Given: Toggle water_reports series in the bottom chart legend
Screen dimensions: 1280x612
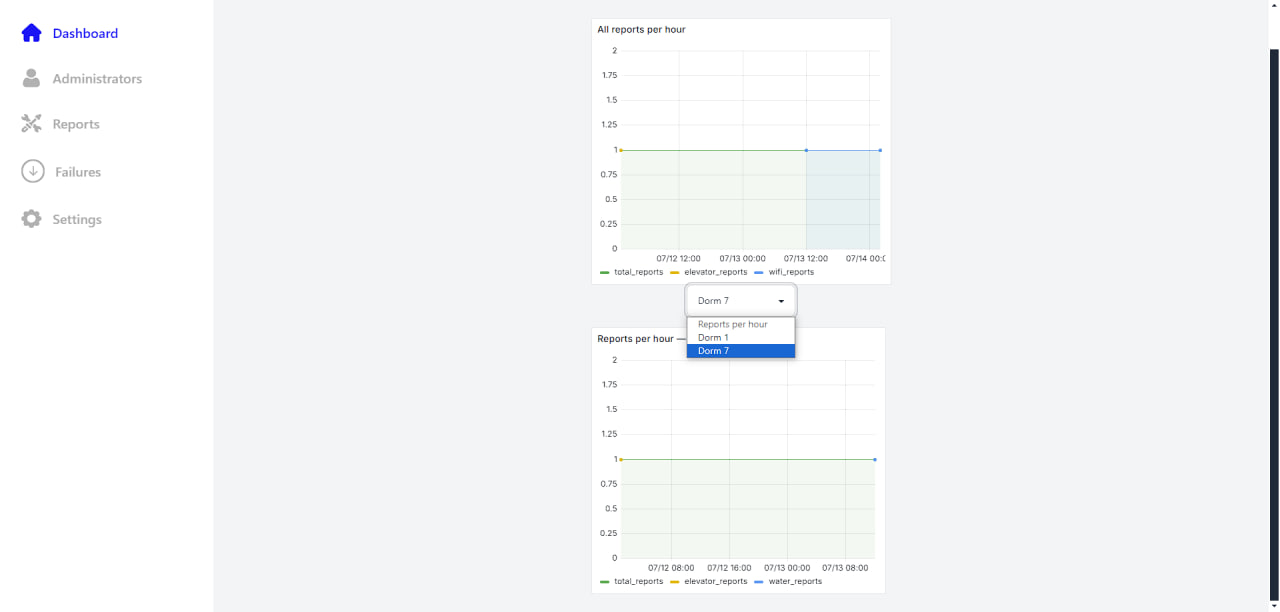Looking at the screenshot, I should [x=794, y=581].
